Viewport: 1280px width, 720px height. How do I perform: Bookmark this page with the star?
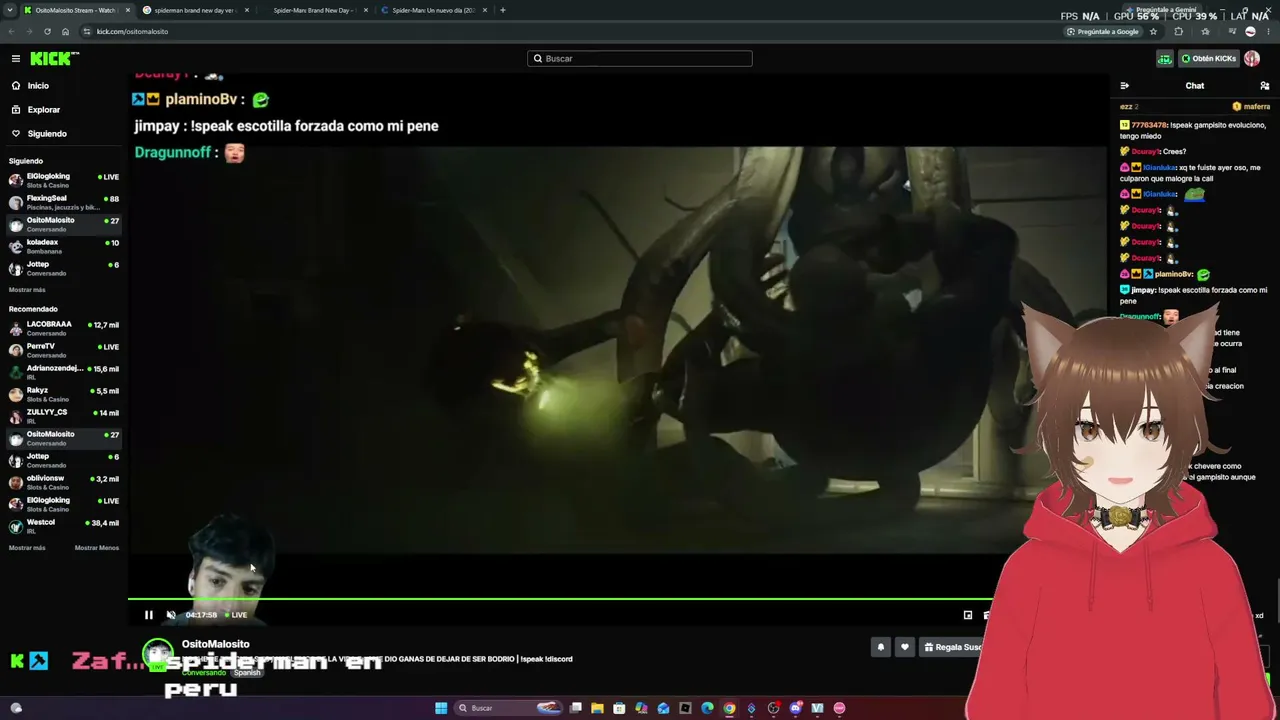pyautogui.click(x=1153, y=31)
